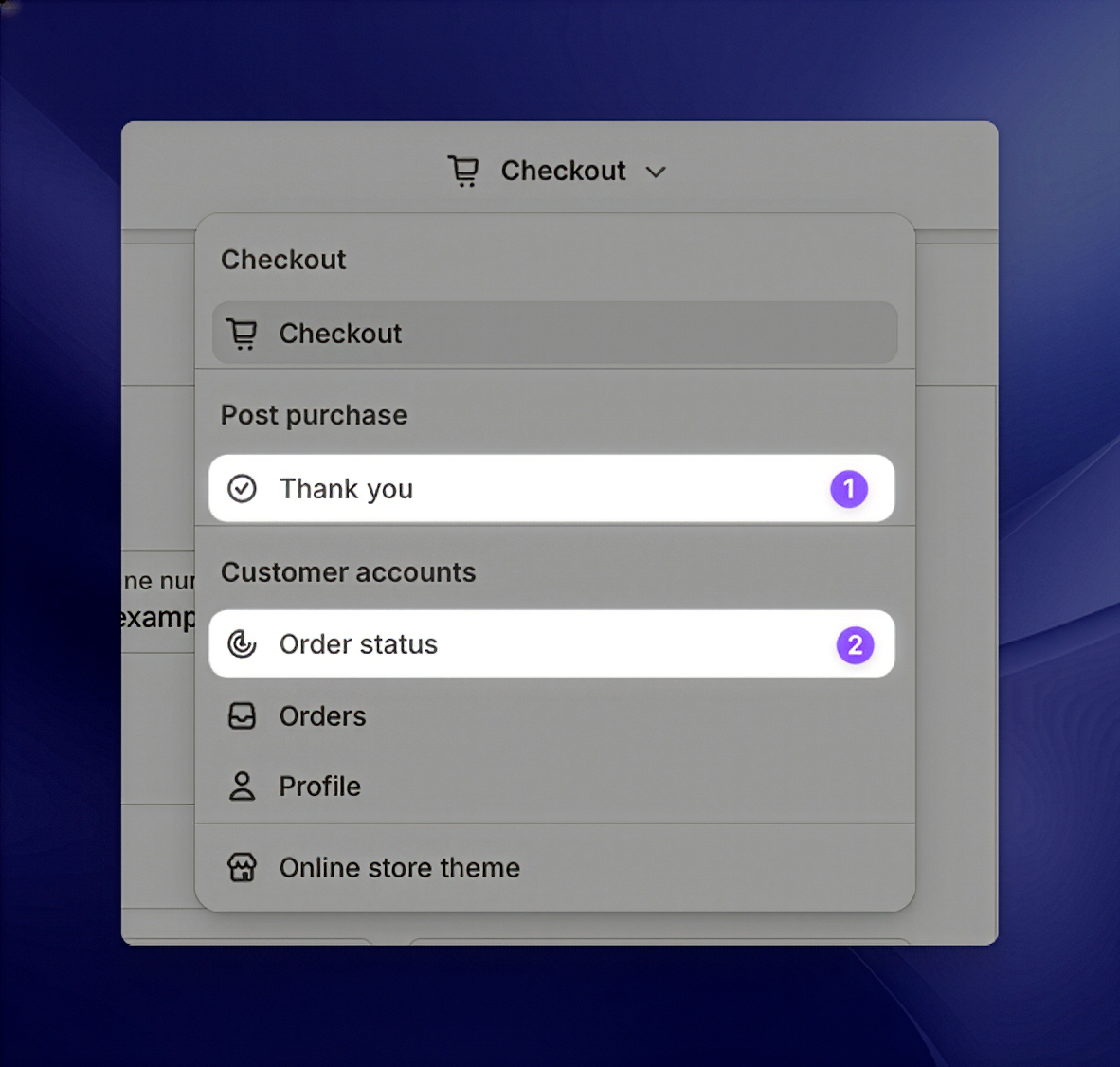Click the Customer accounts section heading
Screen dimensions: 1120x1067
(x=348, y=572)
